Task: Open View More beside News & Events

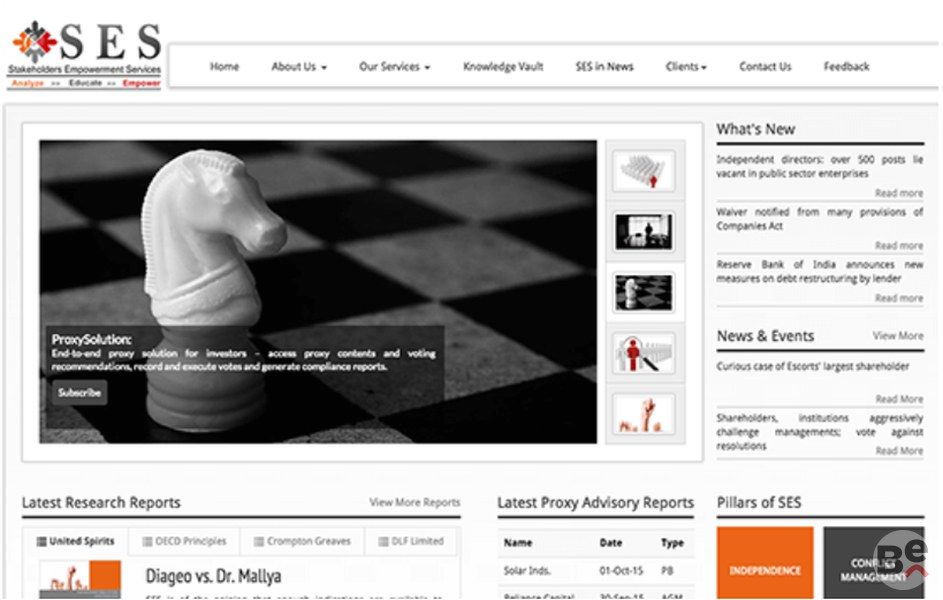Action: pos(897,336)
